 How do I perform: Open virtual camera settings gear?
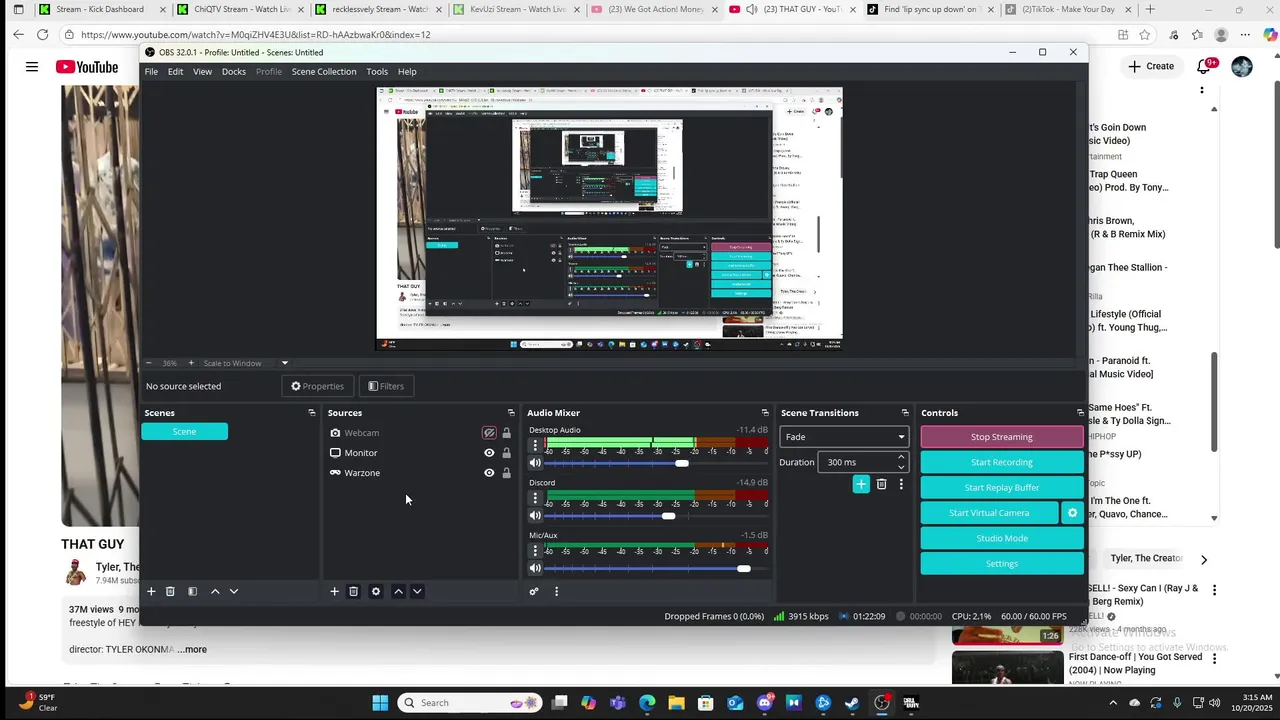click(1072, 513)
